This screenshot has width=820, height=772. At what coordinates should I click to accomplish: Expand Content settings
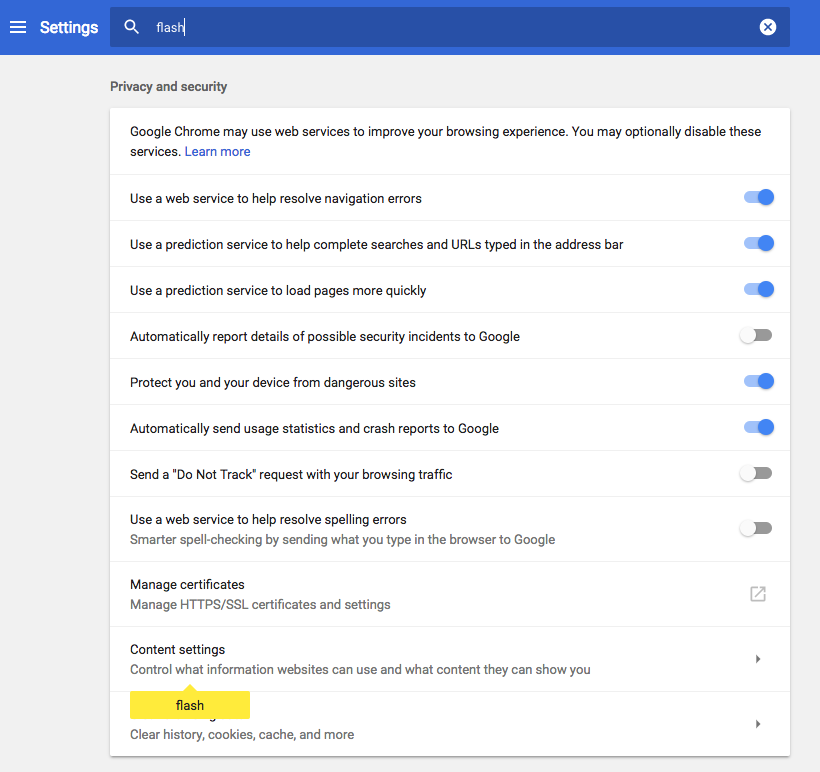(x=757, y=658)
